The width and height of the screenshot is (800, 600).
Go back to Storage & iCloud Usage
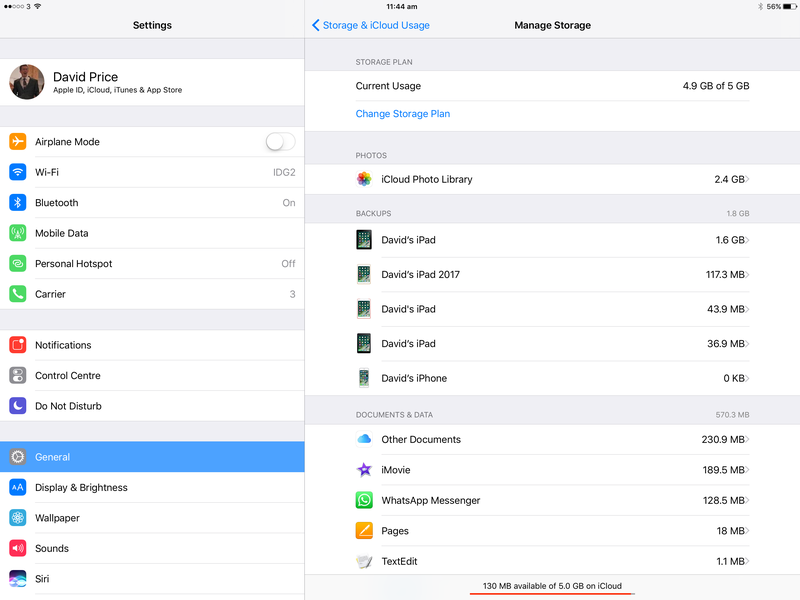371,25
